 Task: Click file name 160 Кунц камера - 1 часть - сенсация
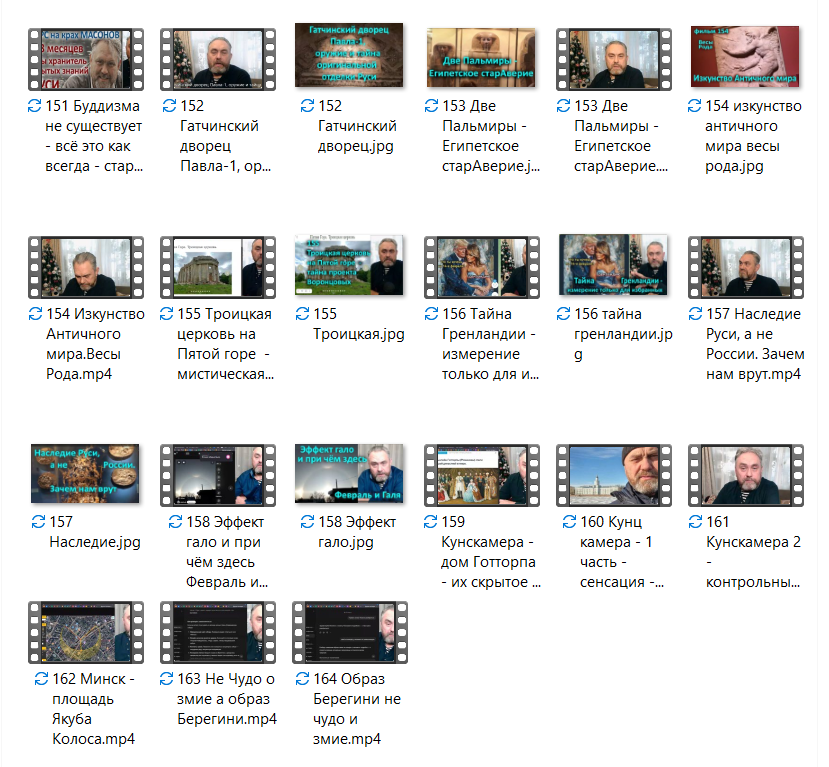point(622,552)
